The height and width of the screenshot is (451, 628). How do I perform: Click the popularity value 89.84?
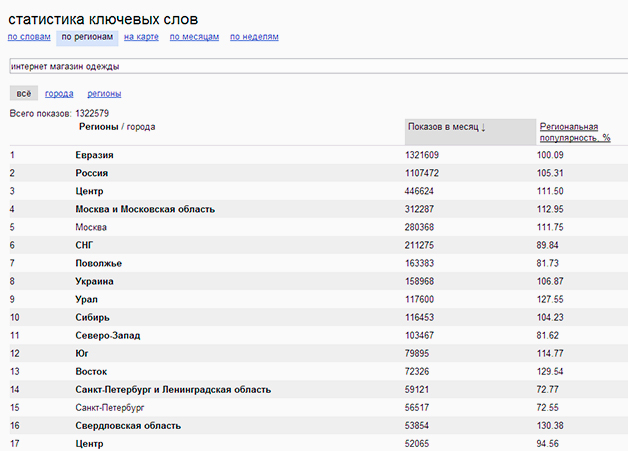[x=548, y=245]
